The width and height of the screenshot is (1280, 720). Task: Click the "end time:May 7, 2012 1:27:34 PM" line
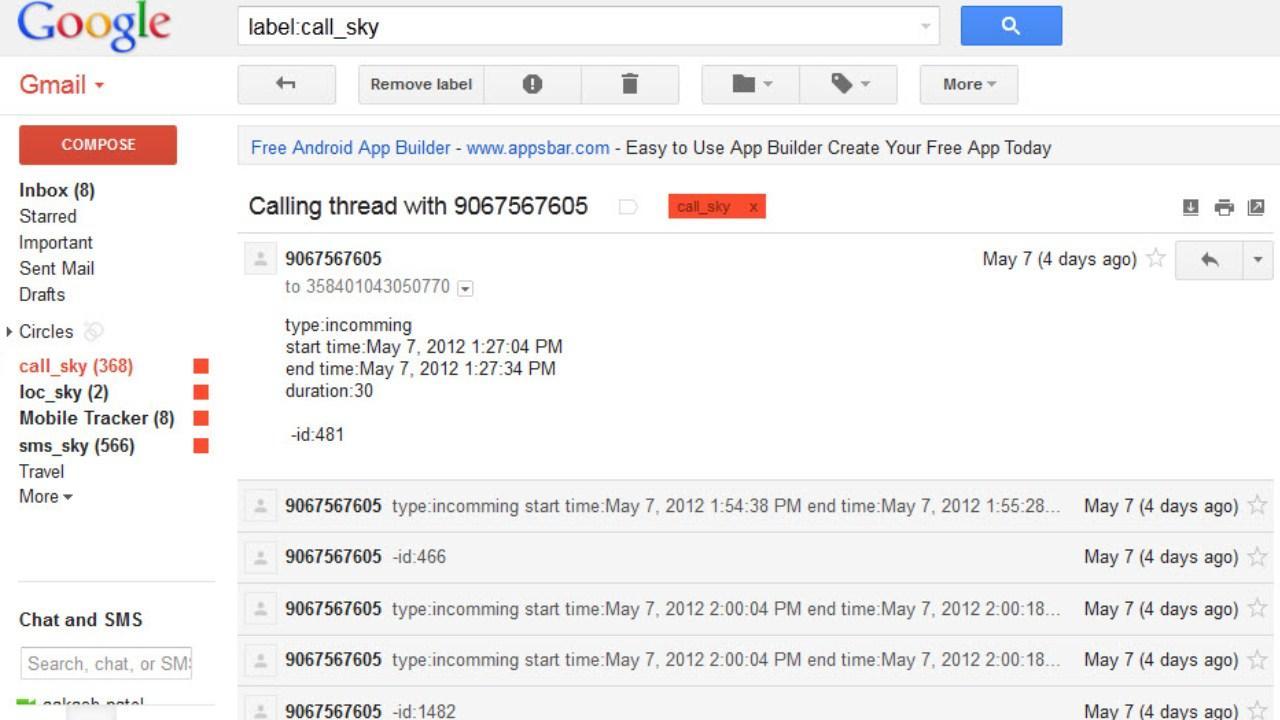[420, 369]
